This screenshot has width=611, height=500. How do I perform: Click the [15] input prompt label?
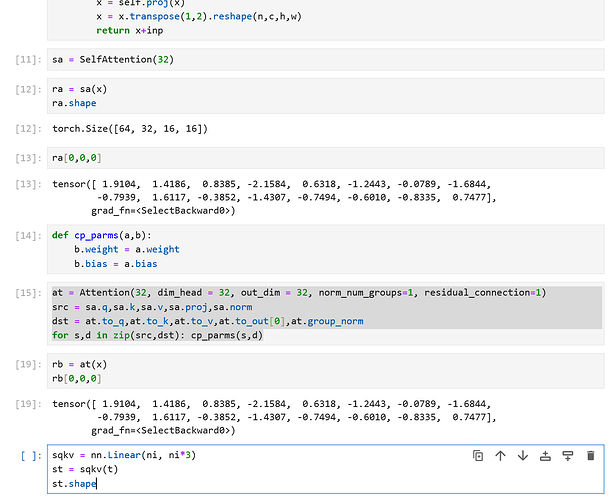click(x=28, y=293)
